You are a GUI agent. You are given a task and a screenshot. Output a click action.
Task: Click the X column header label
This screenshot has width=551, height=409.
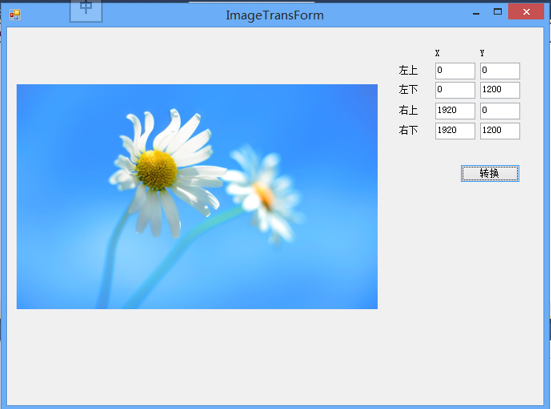coord(437,53)
